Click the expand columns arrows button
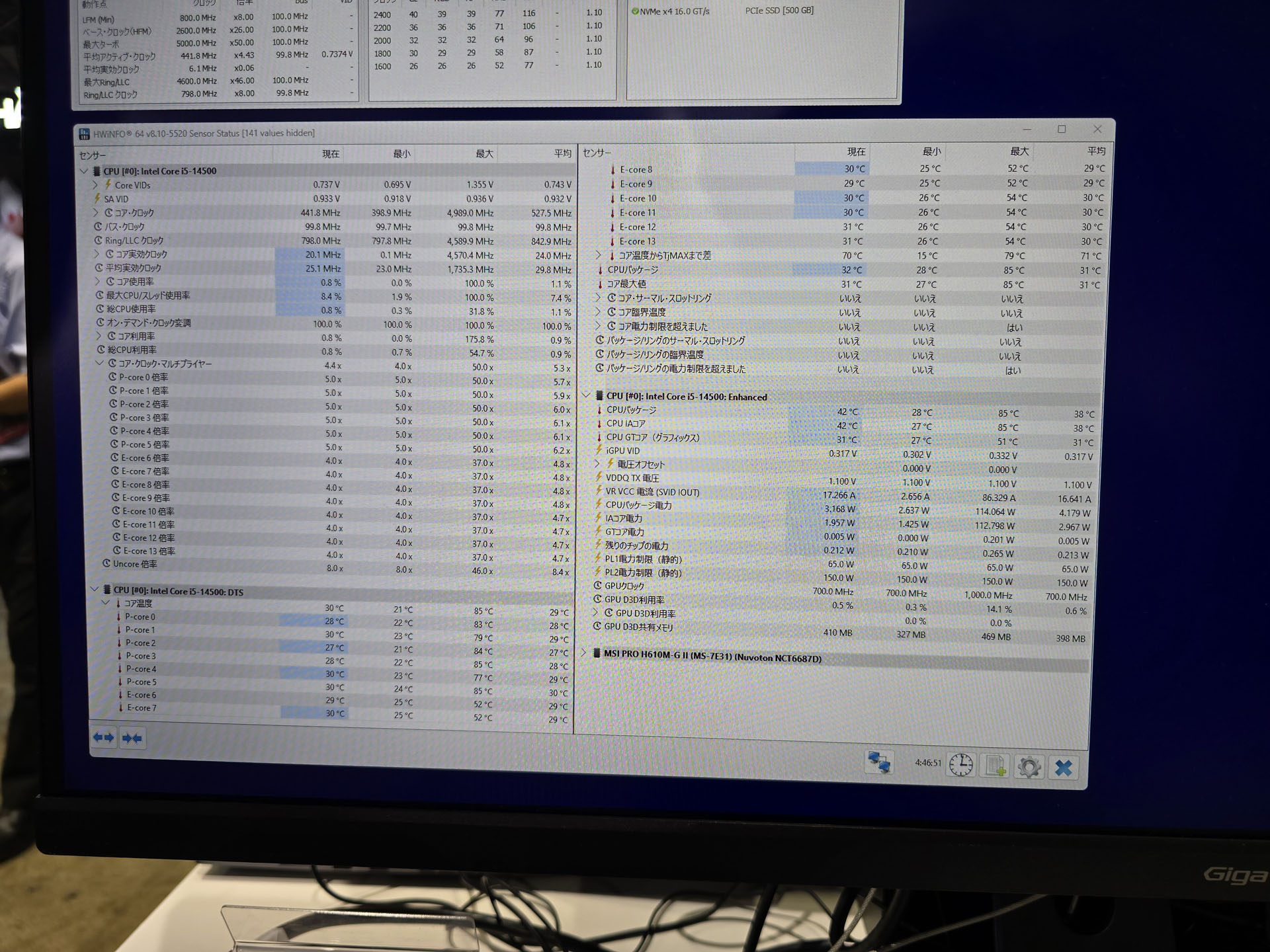This screenshot has height=952, width=1270. 104,737
